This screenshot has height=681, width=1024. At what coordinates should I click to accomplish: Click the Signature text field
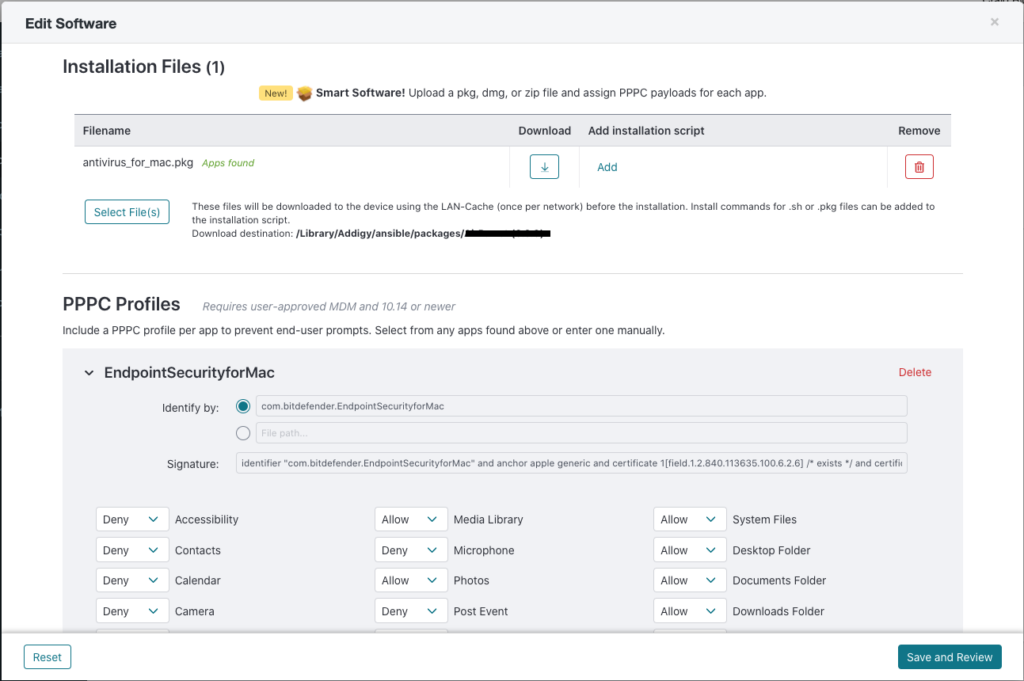point(571,464)
